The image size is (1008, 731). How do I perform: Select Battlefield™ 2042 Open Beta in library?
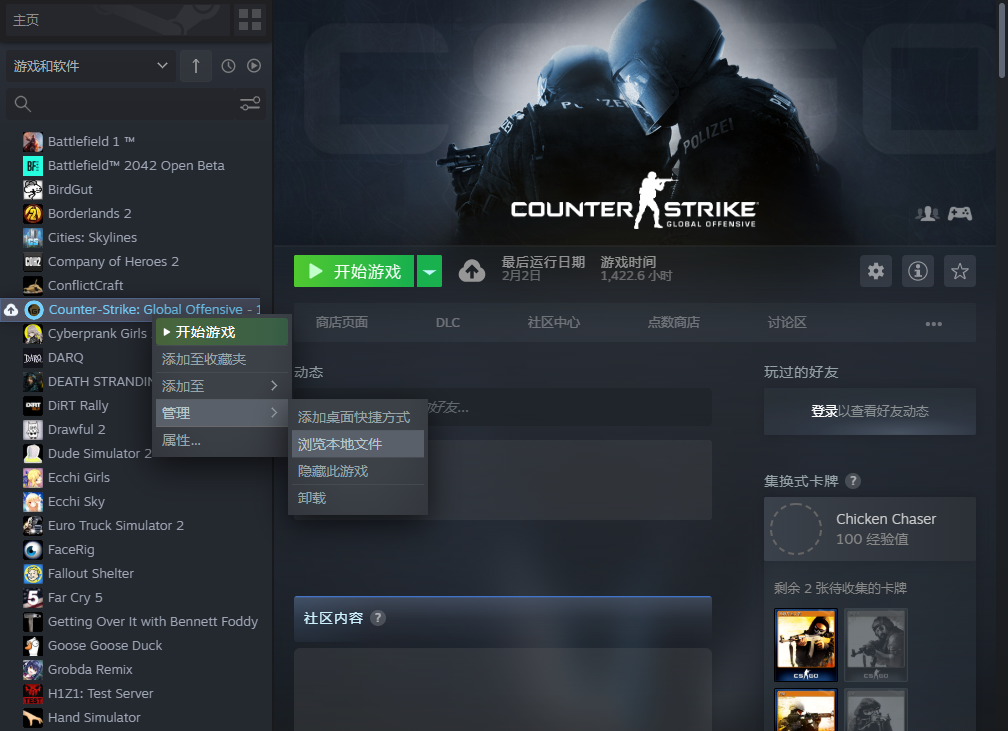click(x=136, y=165)
